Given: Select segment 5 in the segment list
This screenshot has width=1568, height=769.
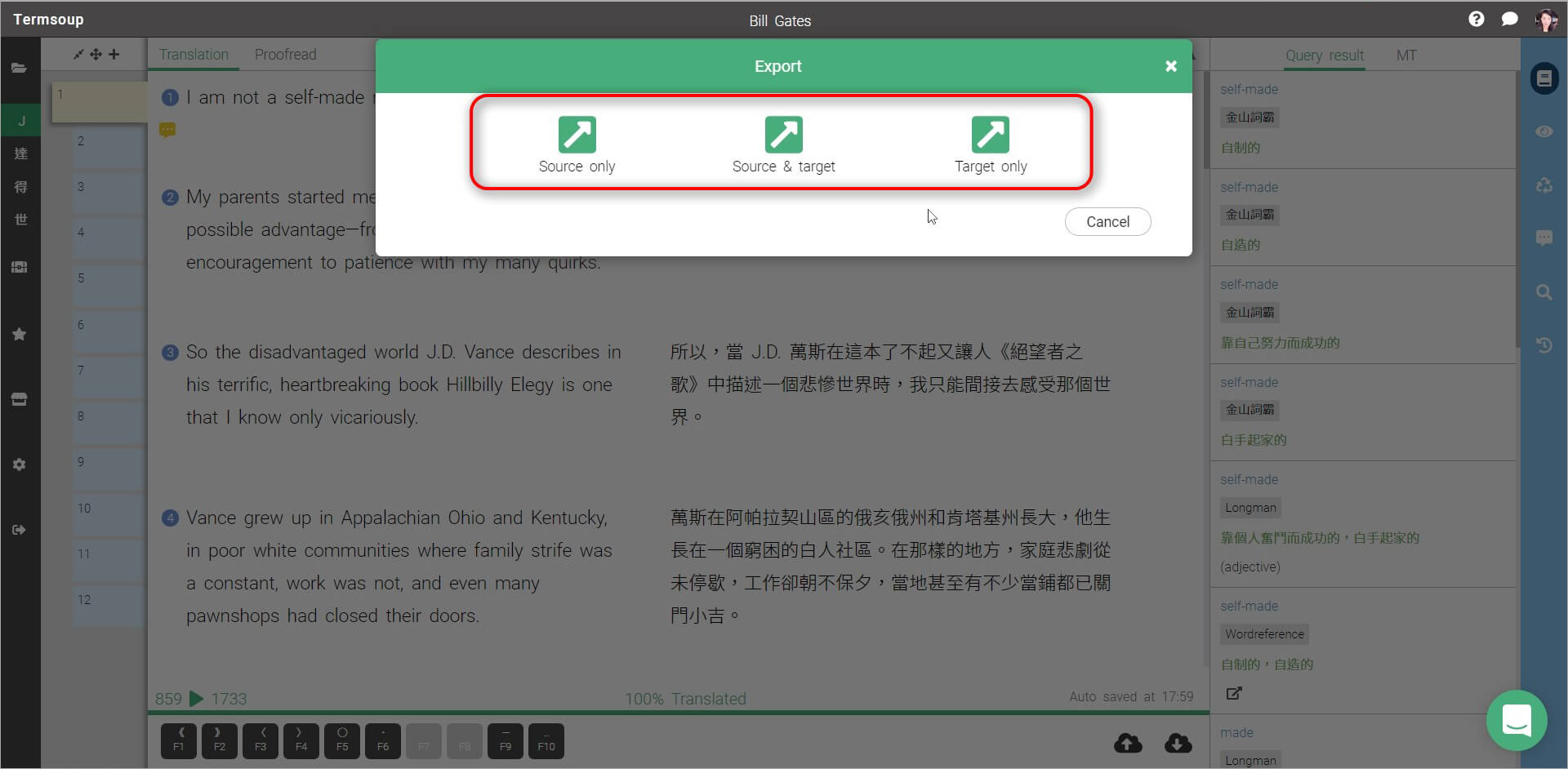Looking at the screenshot, I should coord(109,286).
